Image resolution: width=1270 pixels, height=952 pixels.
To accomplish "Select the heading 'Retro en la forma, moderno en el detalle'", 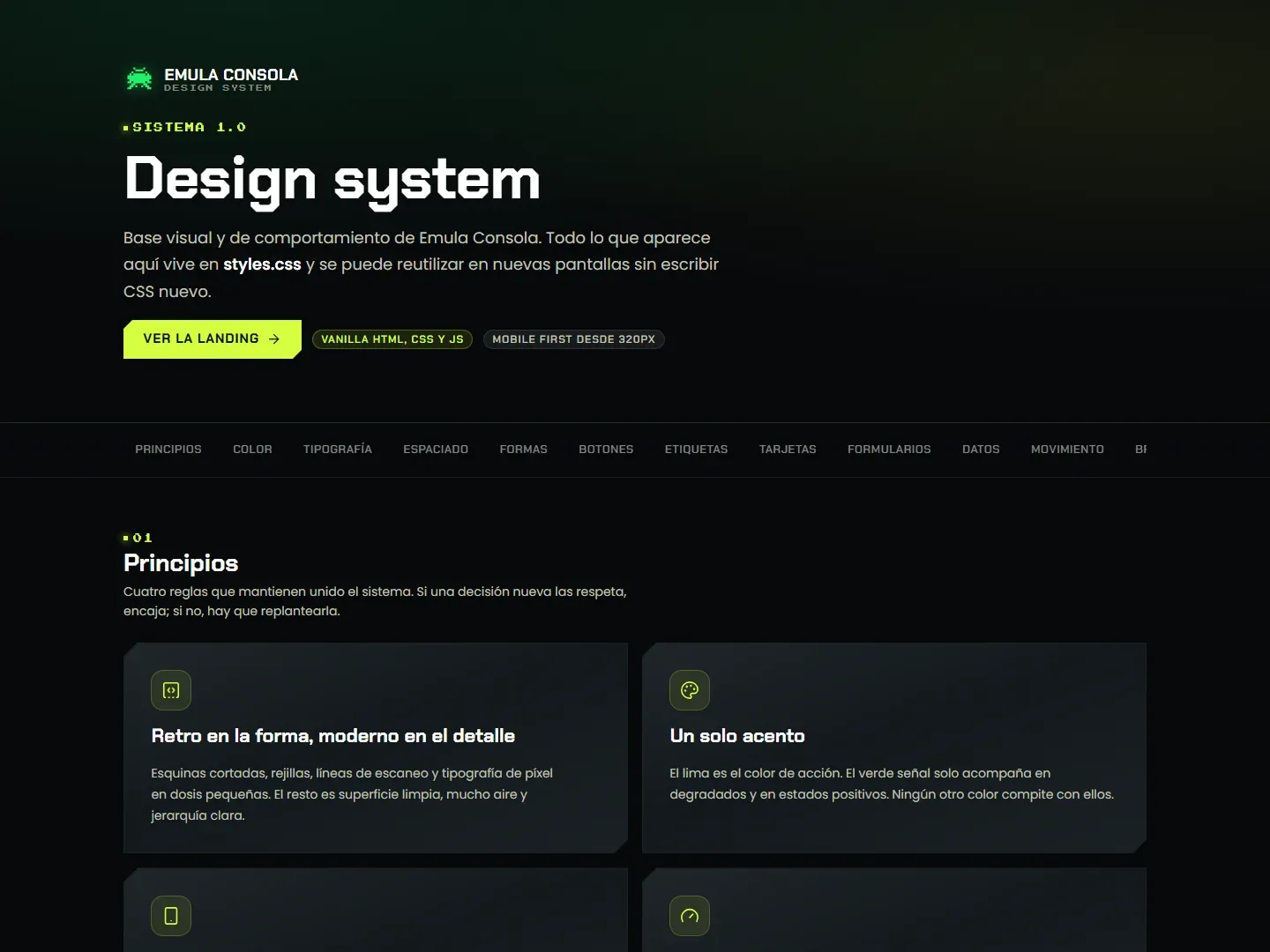I will (333, 736).
